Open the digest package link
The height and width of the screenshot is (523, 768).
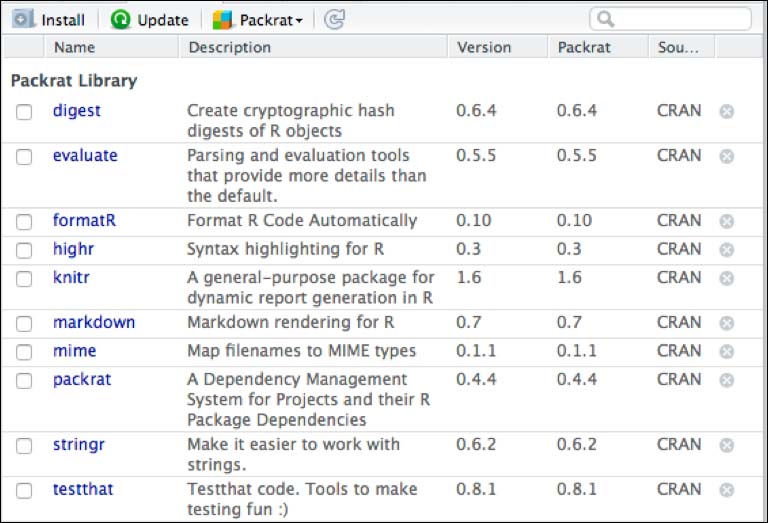click(x=77, y=111)
